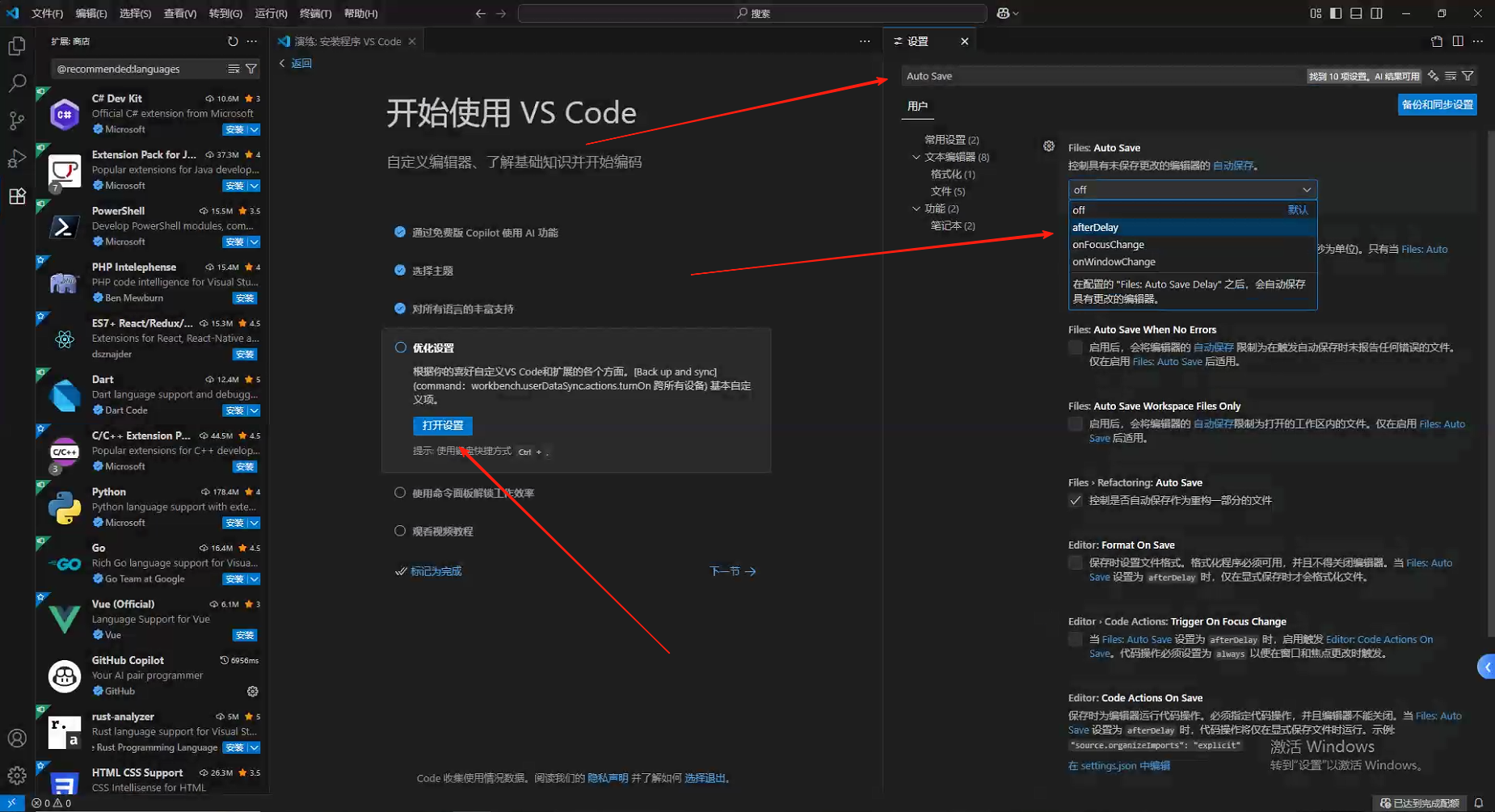1495x812 pixels.
Task: Open install dropdown arrow for C# Dev Kit
Action: pyautogui.click(x=255, y=129)
